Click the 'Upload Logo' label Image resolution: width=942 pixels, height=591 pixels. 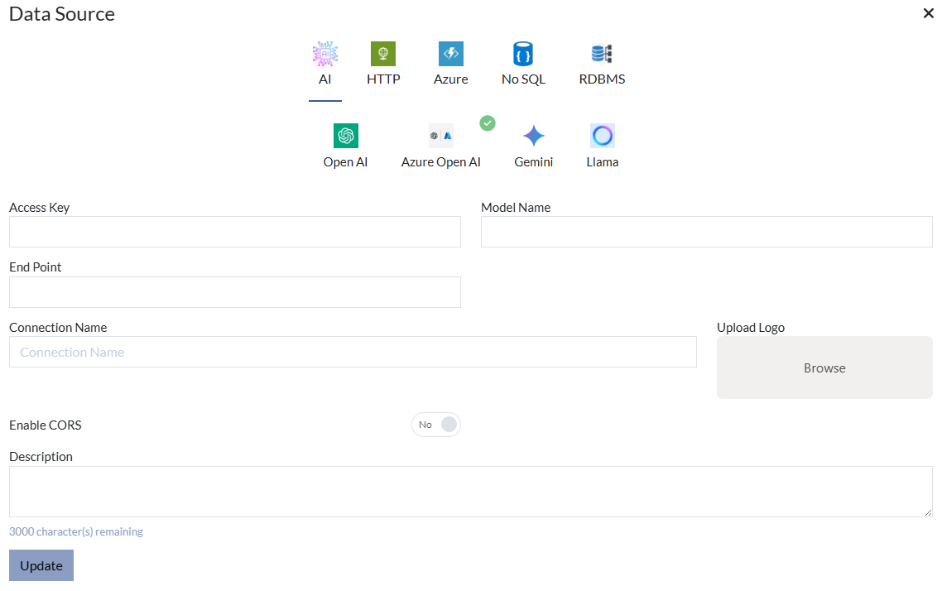point(750,327)
